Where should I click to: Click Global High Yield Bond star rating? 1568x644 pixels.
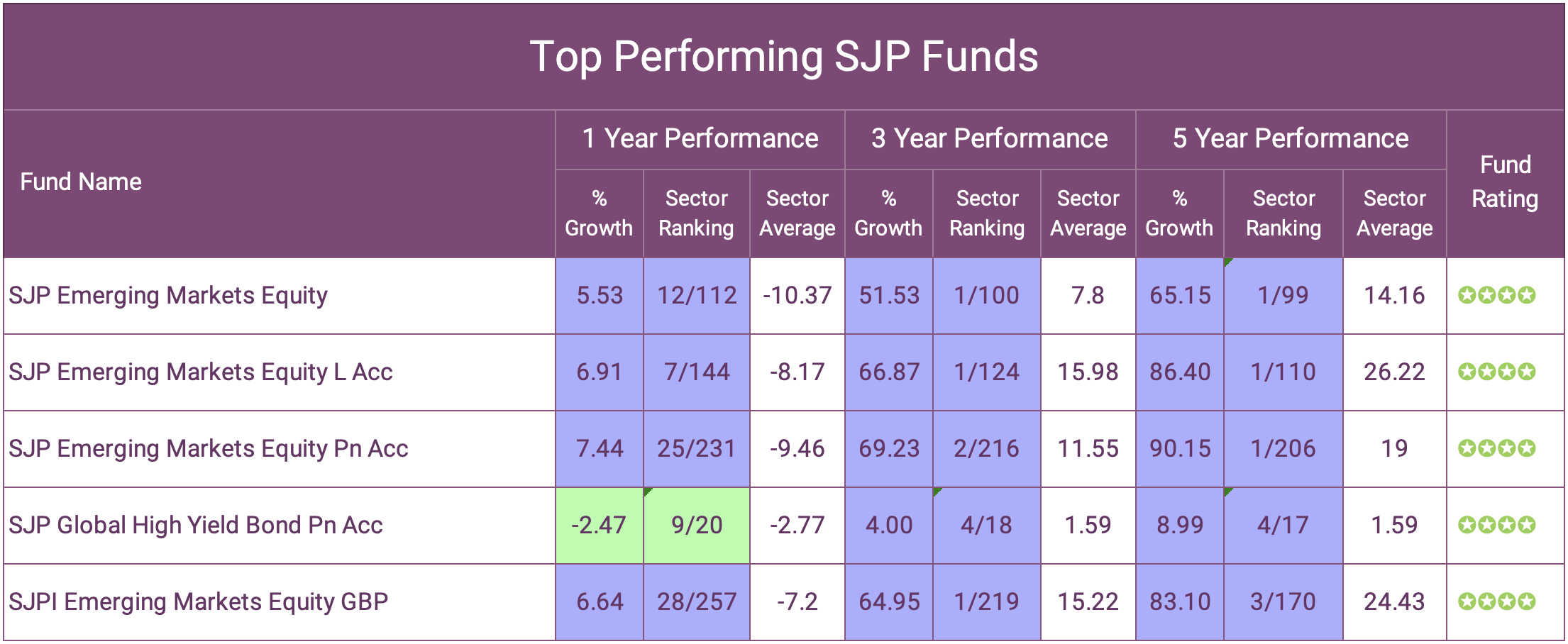point(1496,525)
